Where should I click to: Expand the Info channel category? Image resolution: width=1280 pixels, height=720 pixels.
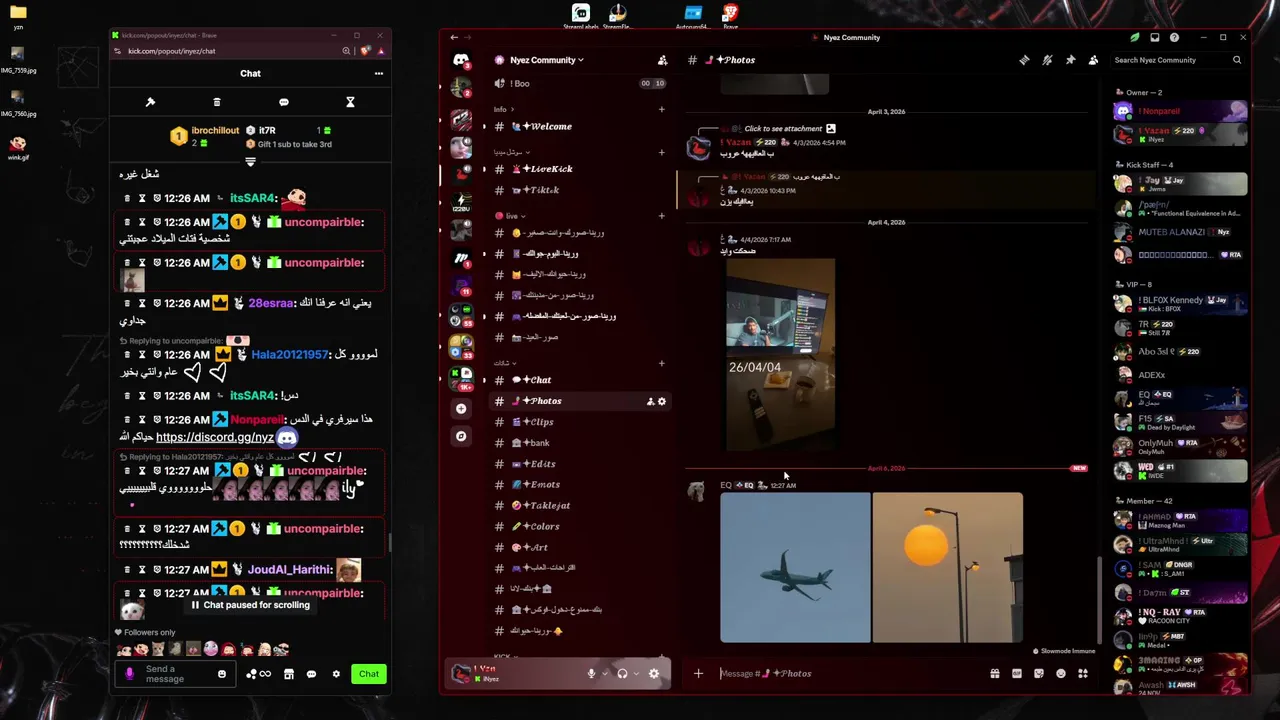tap(504, 109)
